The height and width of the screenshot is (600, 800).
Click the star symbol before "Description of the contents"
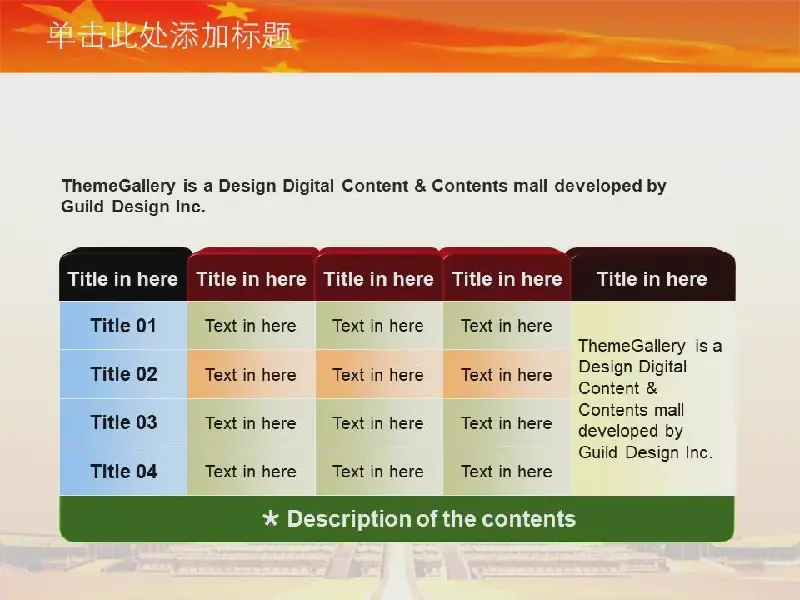[x=270, y=518]
